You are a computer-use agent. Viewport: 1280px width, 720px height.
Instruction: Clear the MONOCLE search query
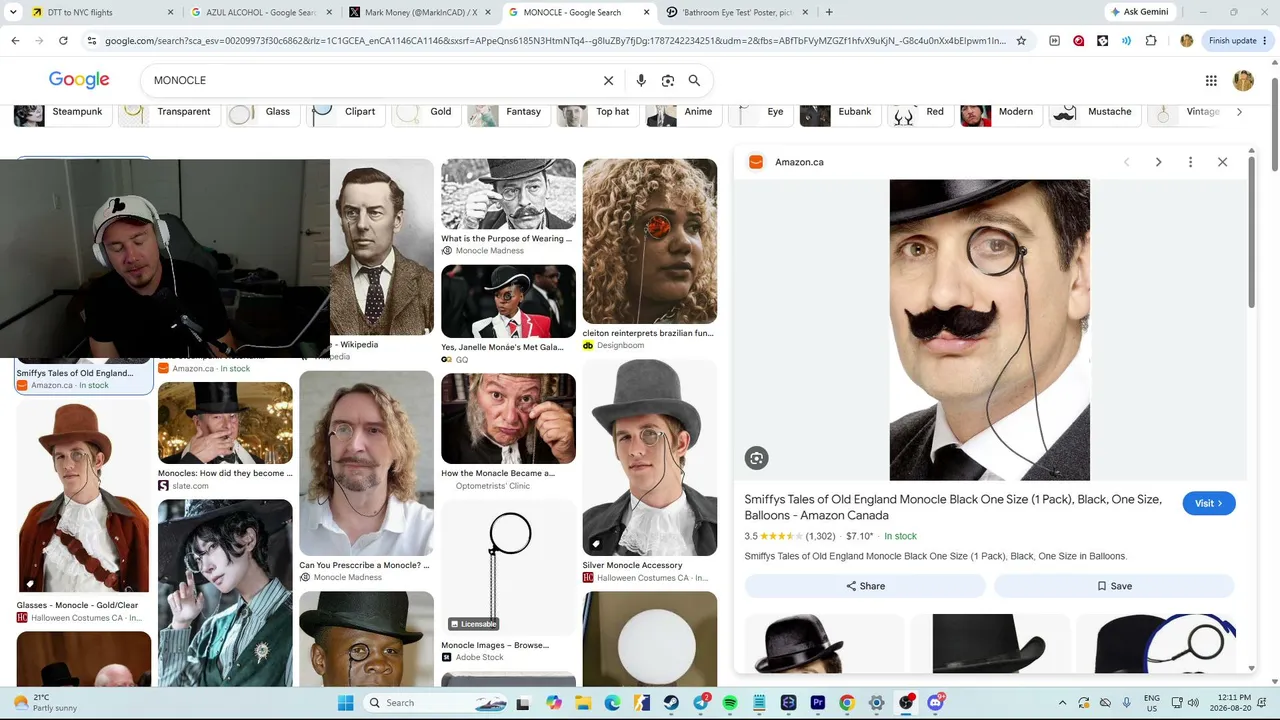pos(608,80)
